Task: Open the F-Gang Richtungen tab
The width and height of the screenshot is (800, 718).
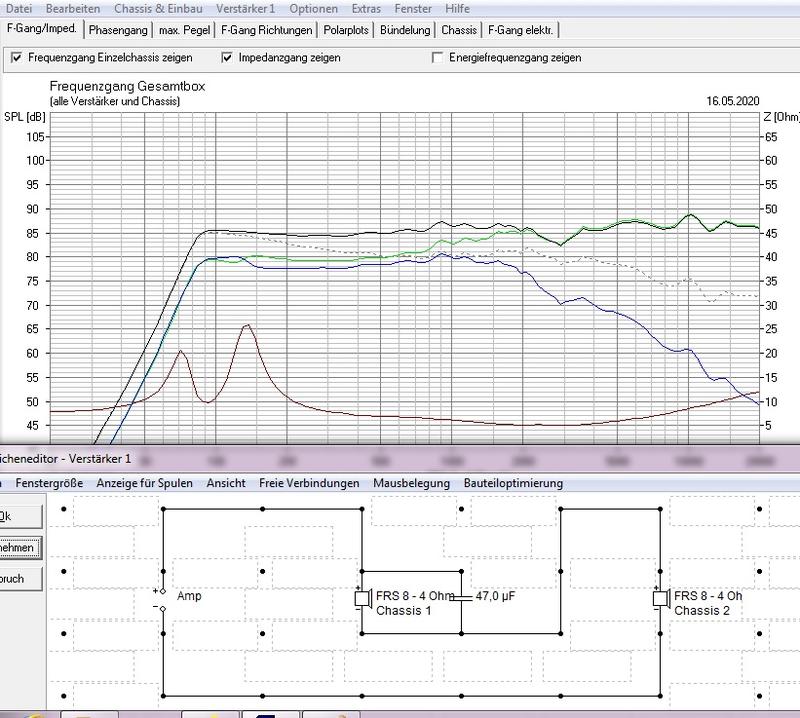Action: 266,30
